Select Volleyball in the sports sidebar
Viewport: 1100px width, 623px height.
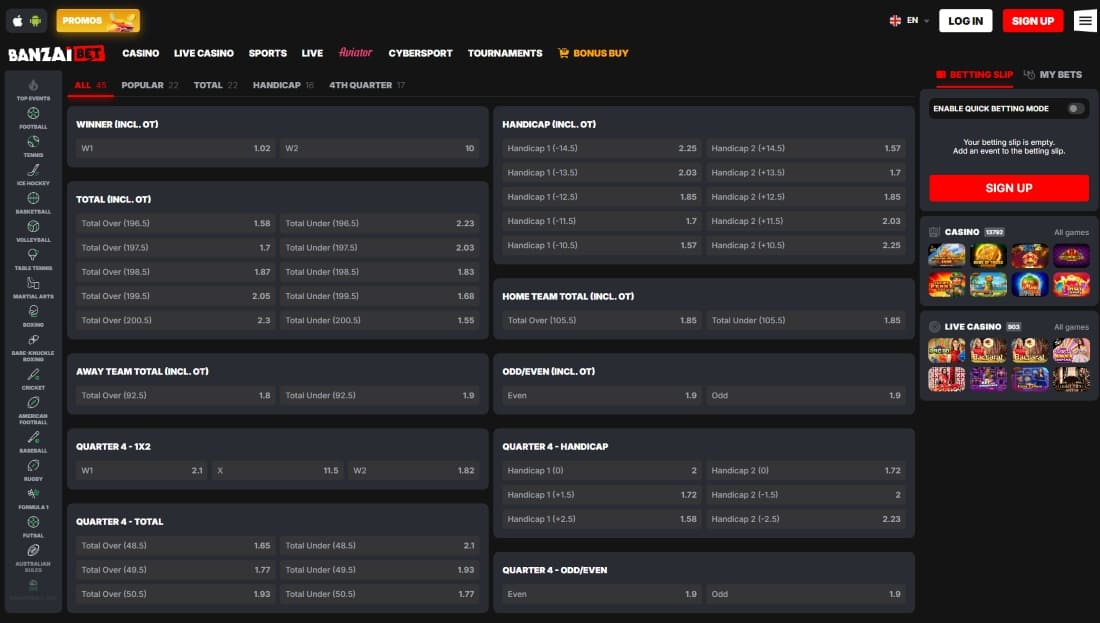point(33,231)
